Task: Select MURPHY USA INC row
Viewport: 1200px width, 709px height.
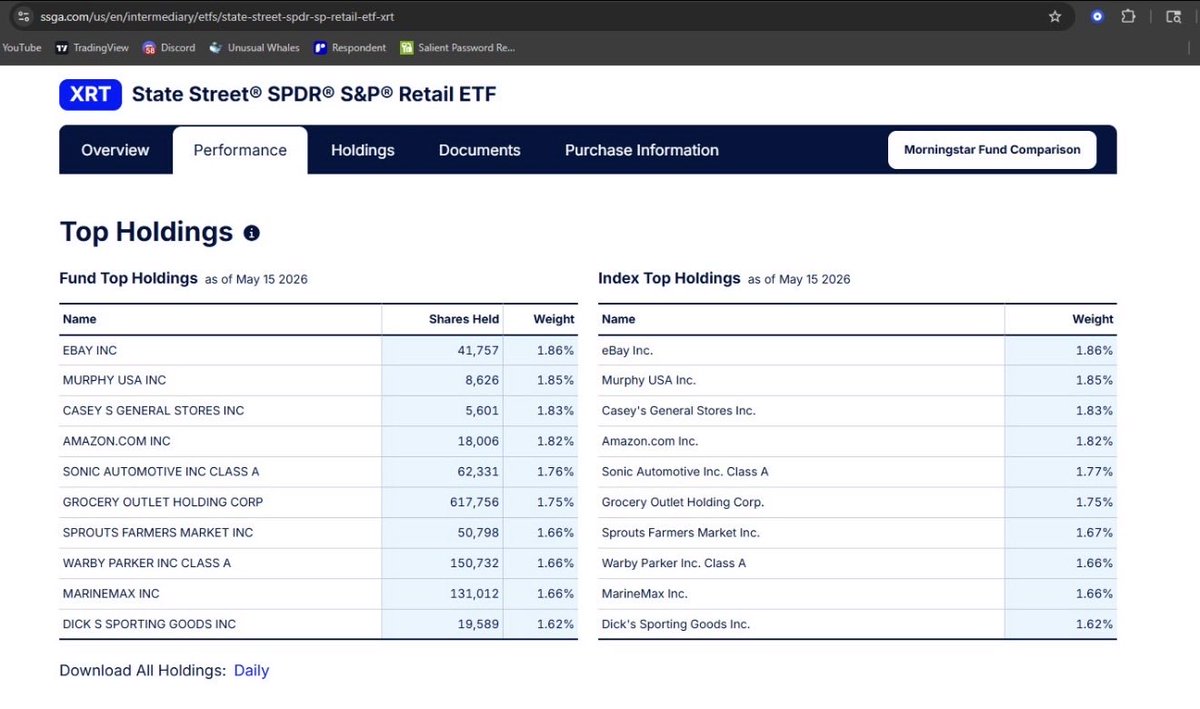Action: 318,380
